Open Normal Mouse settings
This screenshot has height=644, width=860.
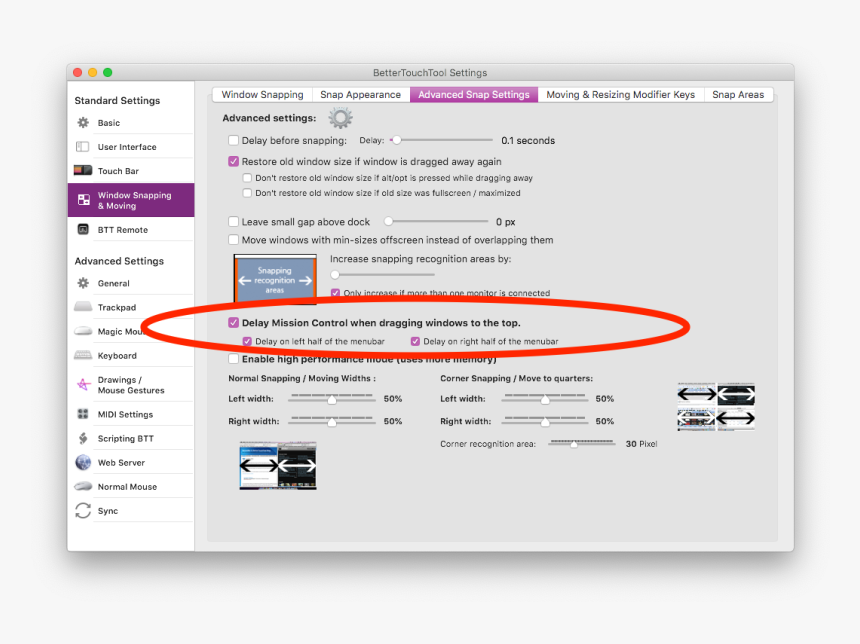pos(132,487)
